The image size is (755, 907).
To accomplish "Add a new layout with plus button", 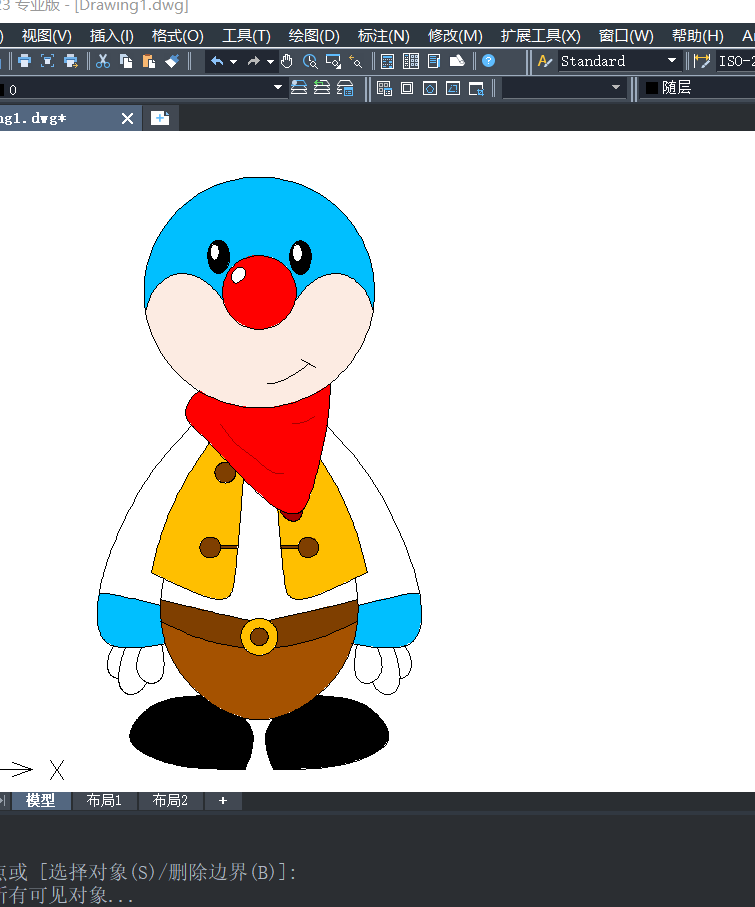I will point(223,801).
